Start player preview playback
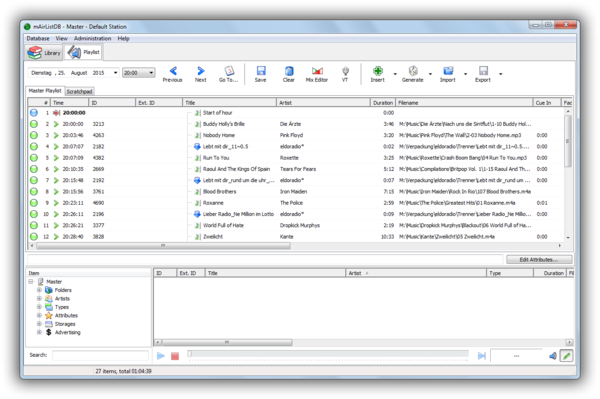This screenshot has height=399, width=600. (161, 356)
